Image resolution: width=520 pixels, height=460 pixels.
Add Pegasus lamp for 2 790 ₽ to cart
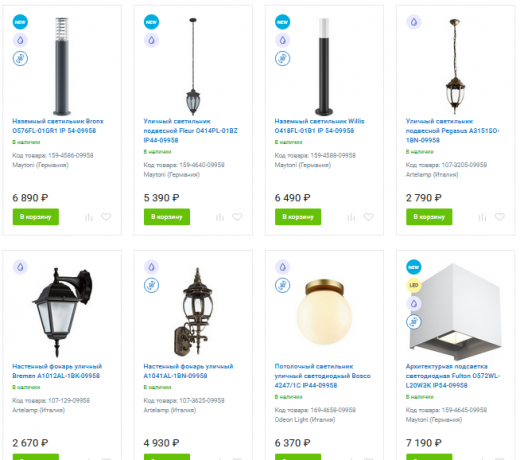tap(429, 217)
